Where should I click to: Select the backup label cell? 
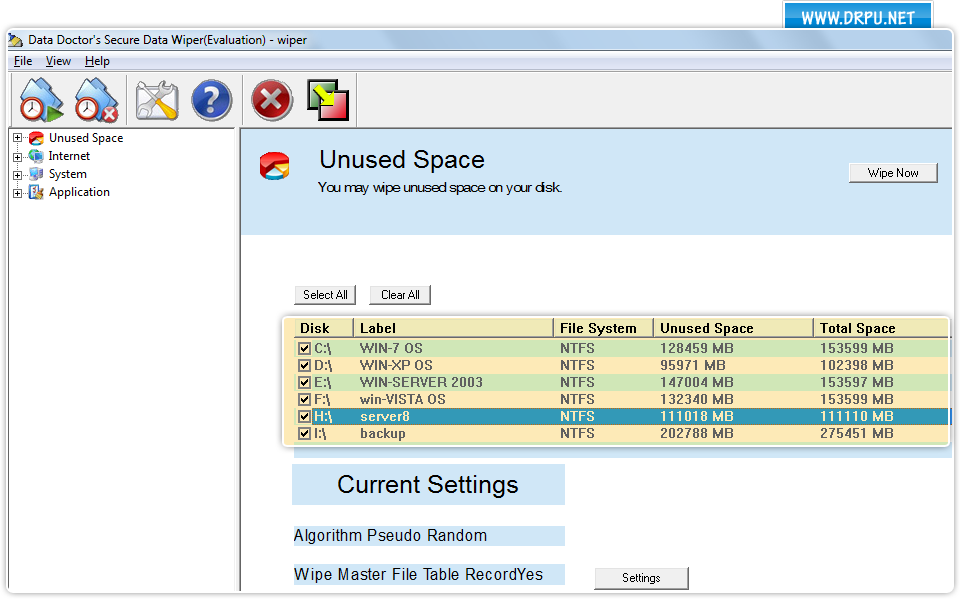[x=383, y=434]
